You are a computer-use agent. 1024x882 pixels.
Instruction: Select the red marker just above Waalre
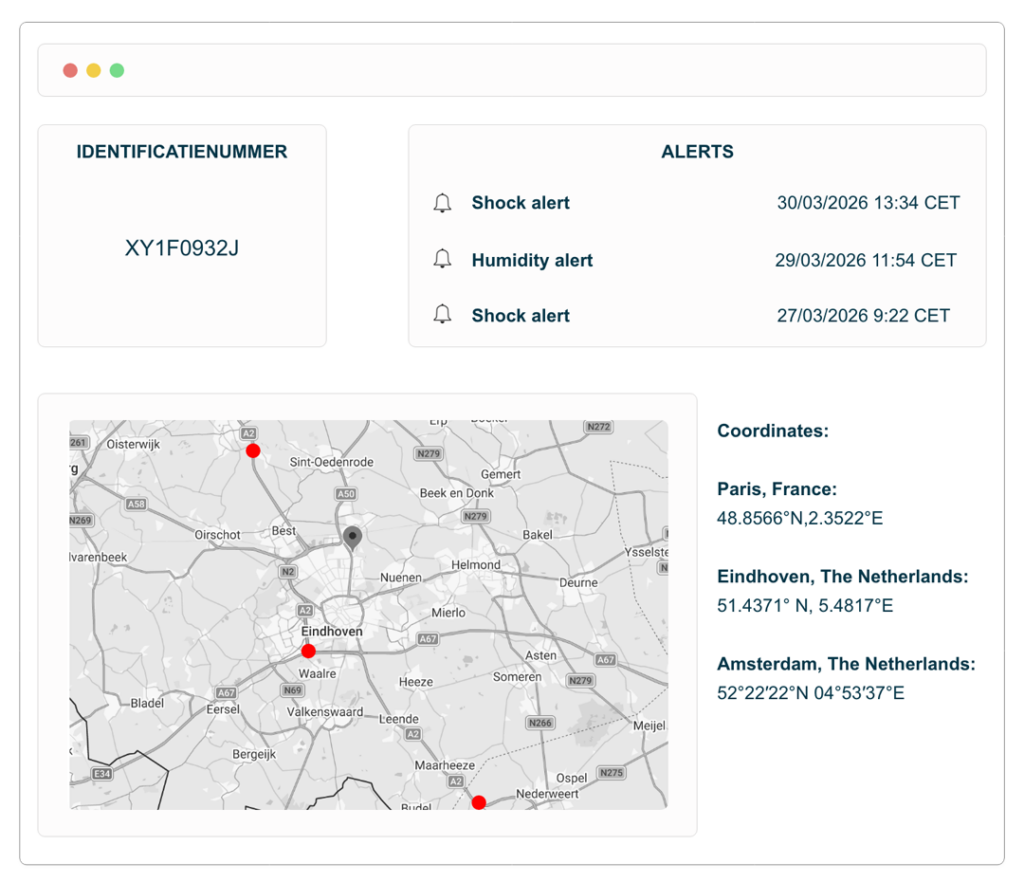pyautogui.click(x=308, y=651)
